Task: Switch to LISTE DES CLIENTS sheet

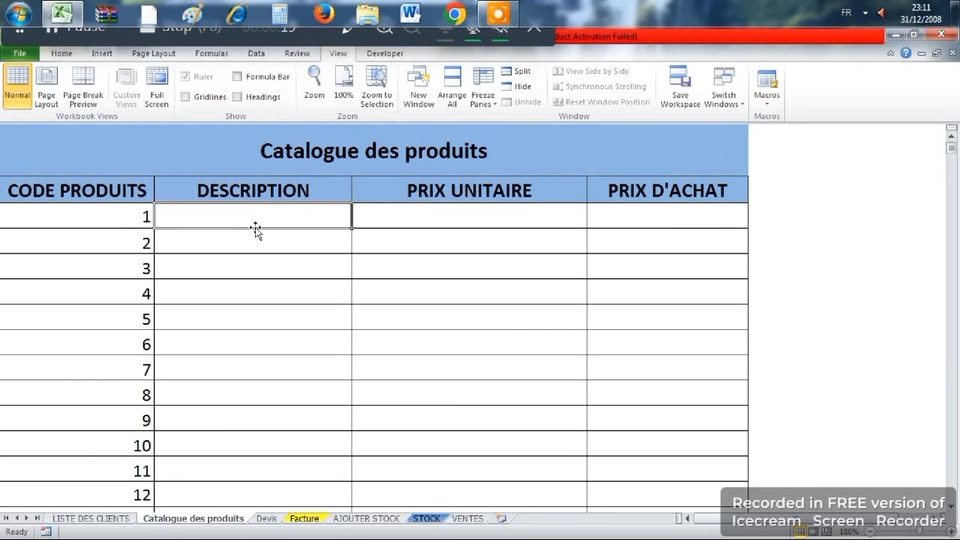Action: pyautogui.click(x=91, y=518)
